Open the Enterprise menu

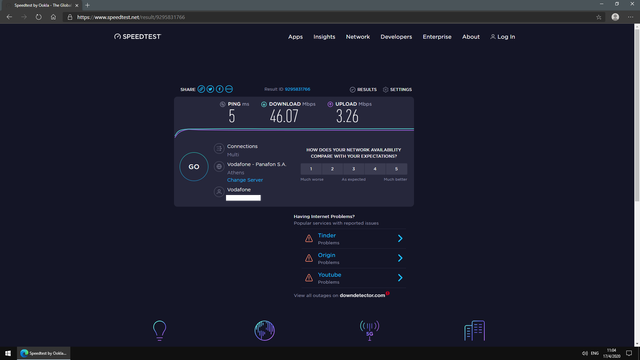tap(437, 37)
